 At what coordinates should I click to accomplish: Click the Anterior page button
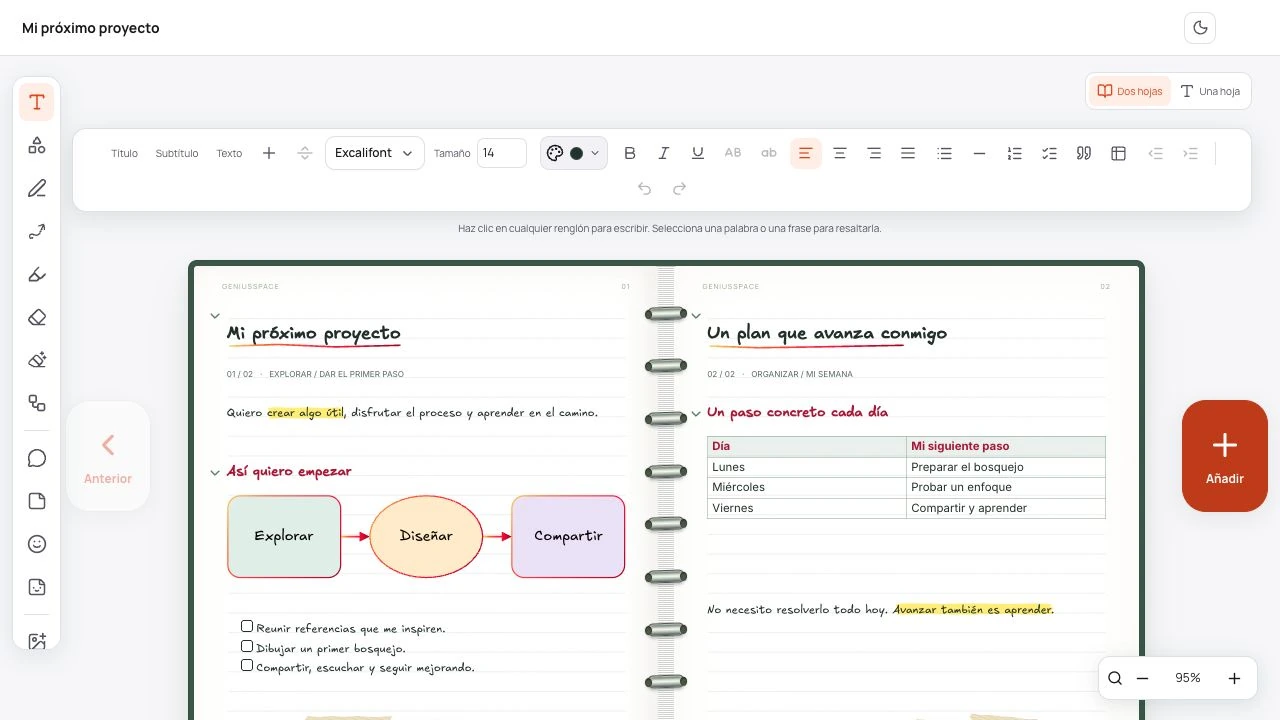[108, 457]
